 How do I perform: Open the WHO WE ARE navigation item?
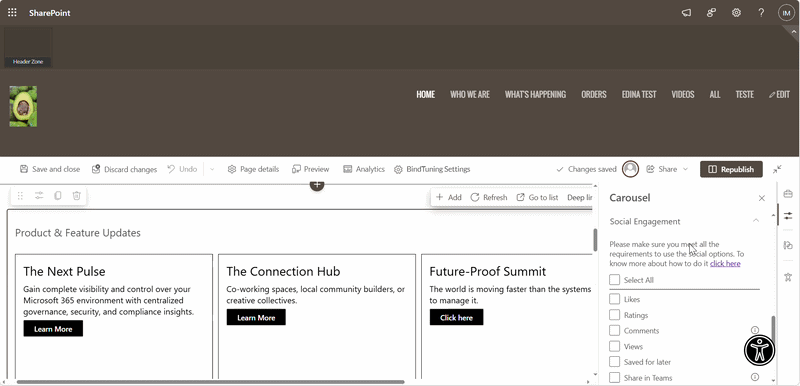[470, 94]
